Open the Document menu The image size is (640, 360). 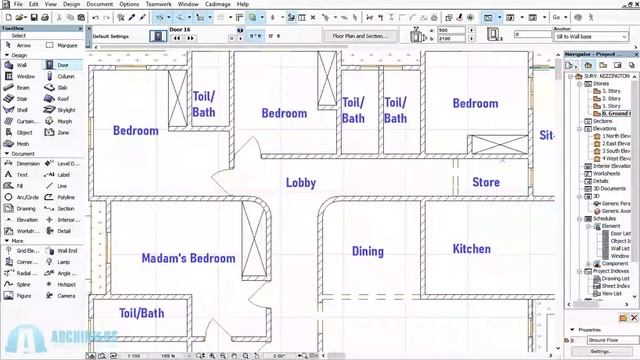click(100, 4)
